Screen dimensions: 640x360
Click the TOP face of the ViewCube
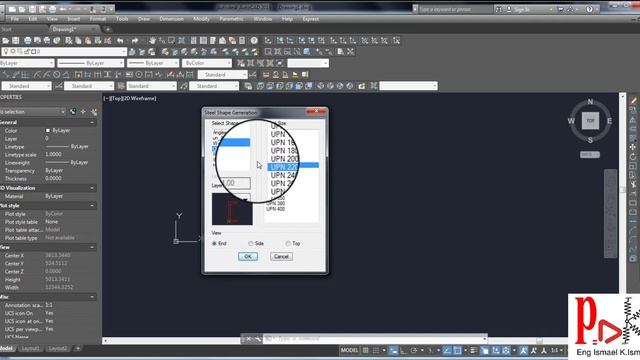coord(590,121)
